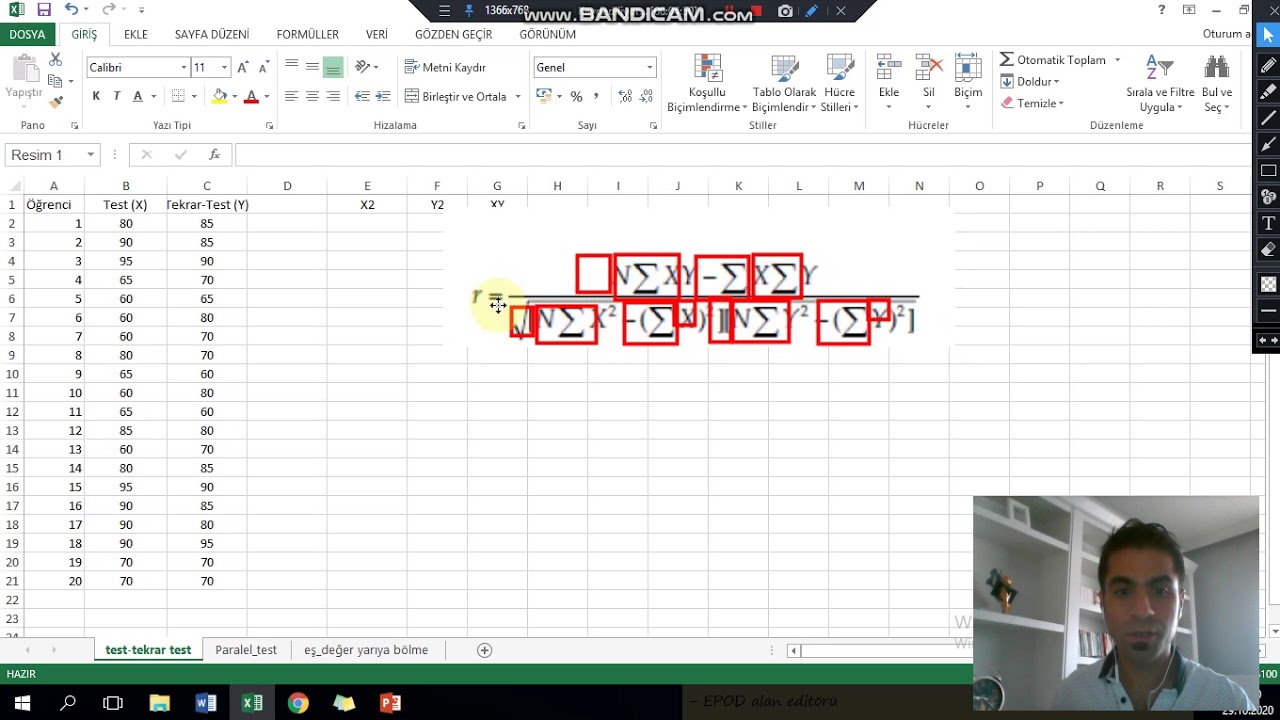The image size is (1280, 720).
Task: Align cell text to the right
Action: click(x=333, y=96)
